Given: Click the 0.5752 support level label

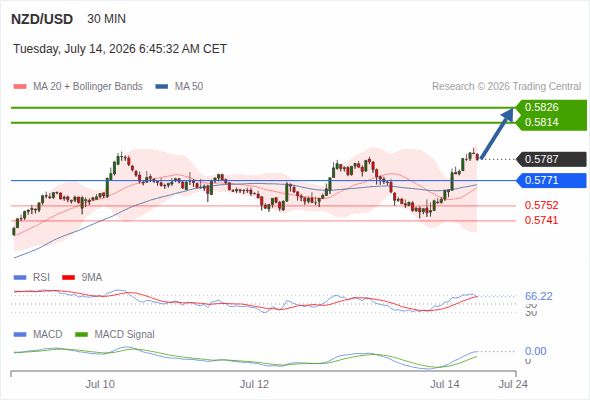Looking at the screenshot, I should 541,205.
